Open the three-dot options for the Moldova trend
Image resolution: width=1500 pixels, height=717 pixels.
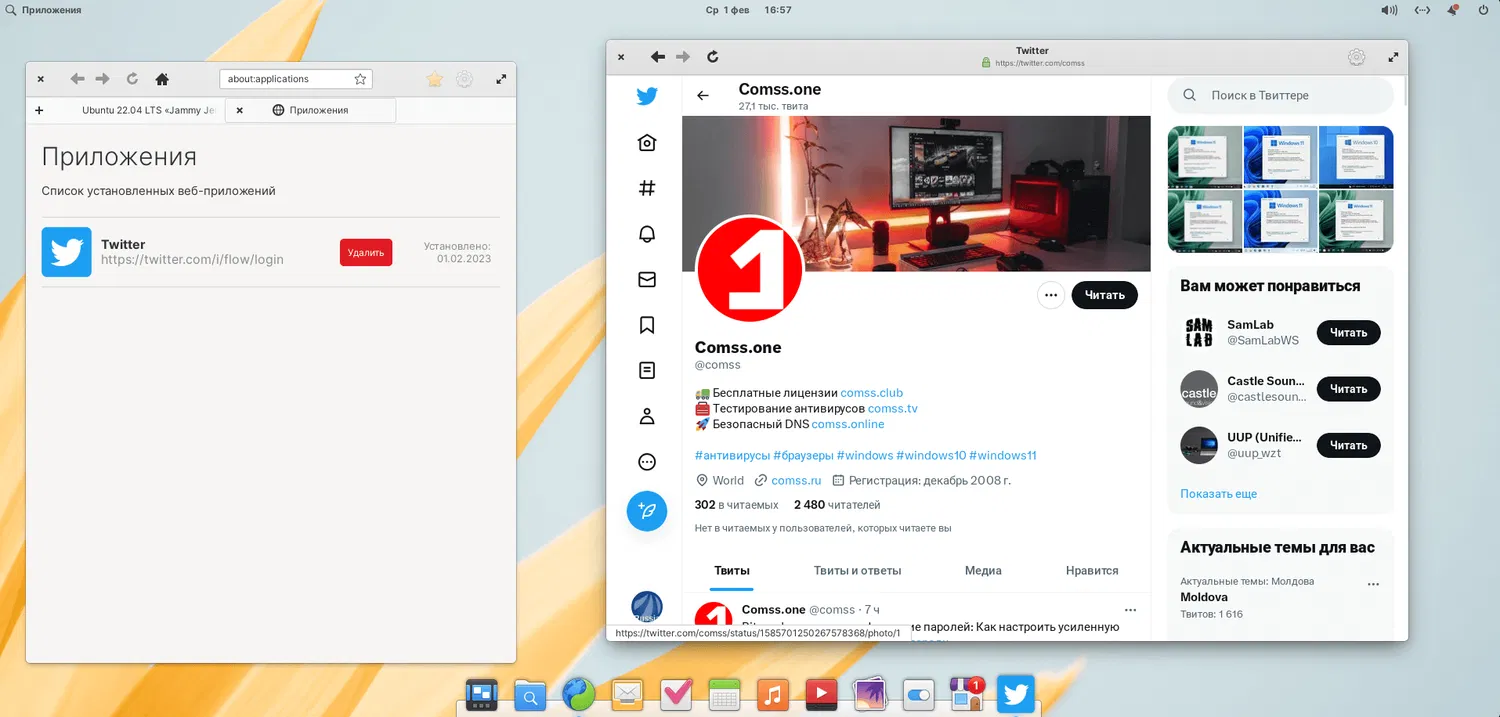click(1373, 585)
